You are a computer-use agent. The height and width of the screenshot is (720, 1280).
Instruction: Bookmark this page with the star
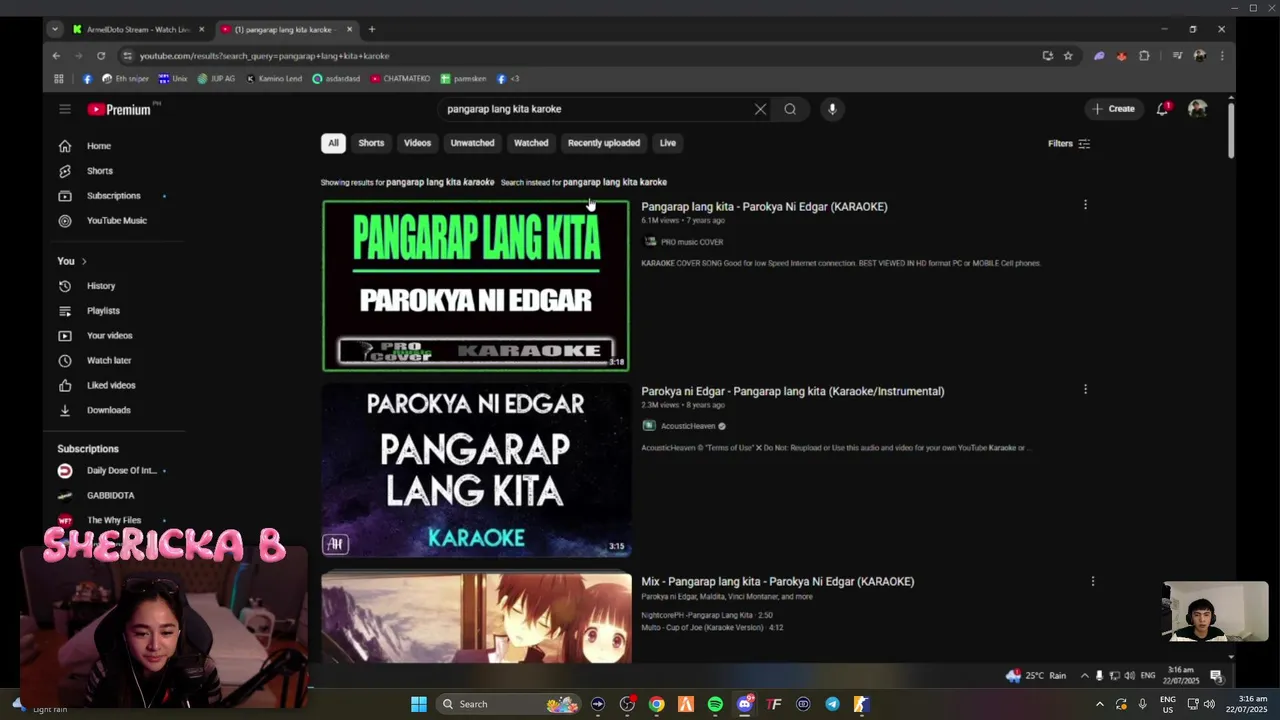[1068, 56]
